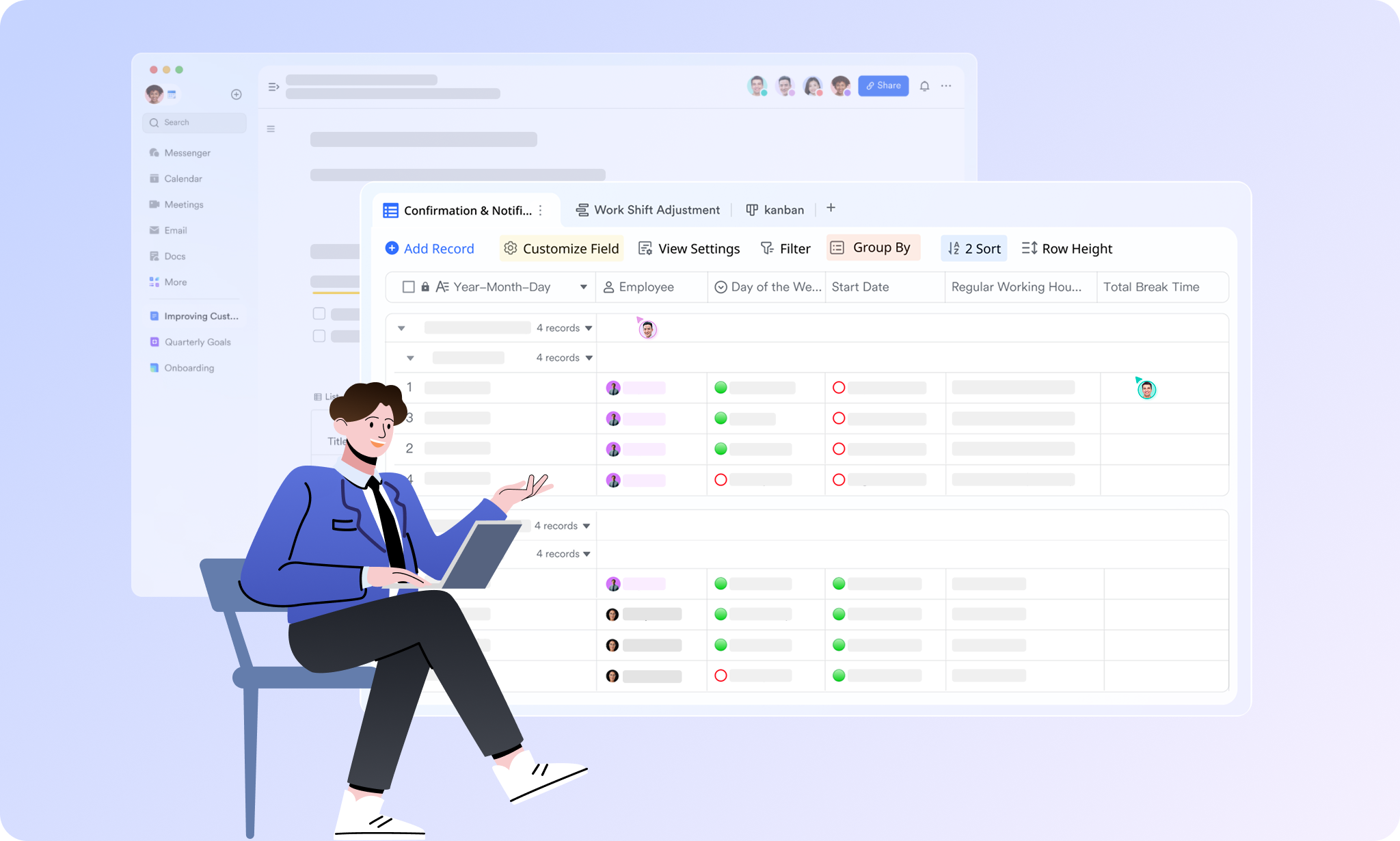The height and width of the screenshot is (841, 1400).
Task: Open View Settings
Action: [689, 248]
